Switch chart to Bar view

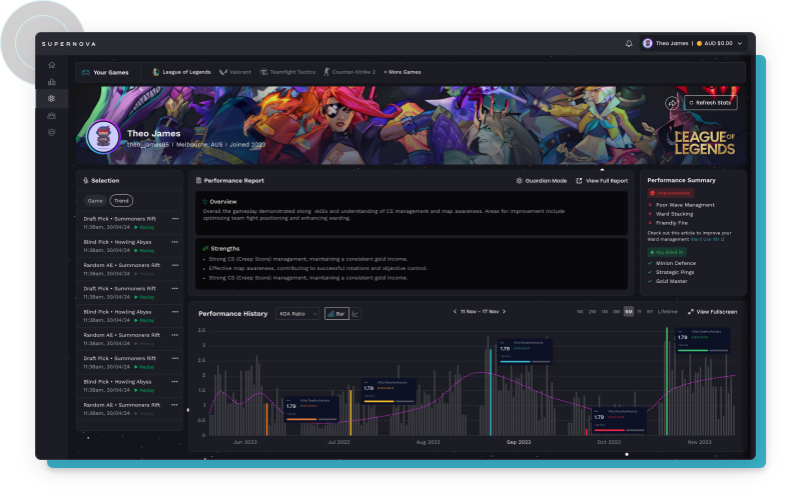coord(337,314)
